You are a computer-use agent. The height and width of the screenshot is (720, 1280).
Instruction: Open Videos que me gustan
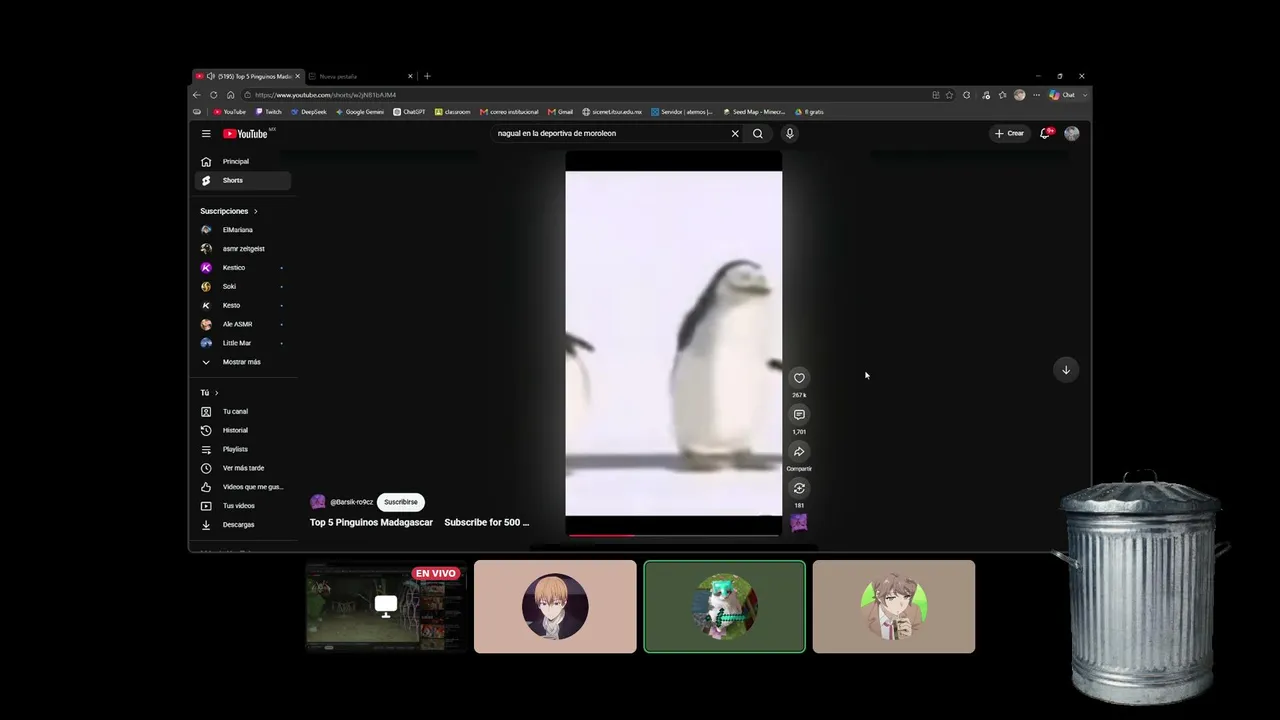pos(243,487)
